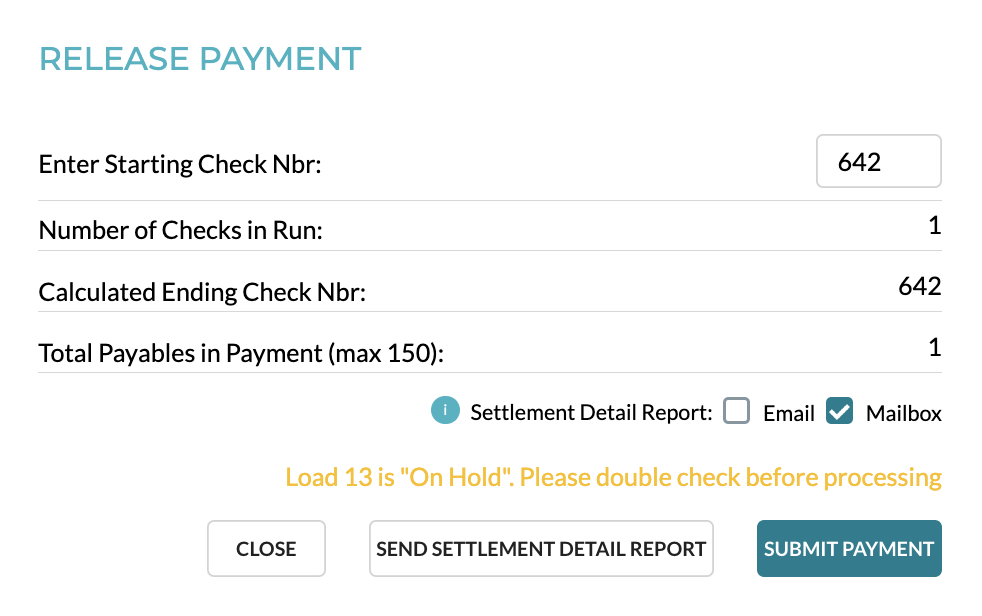Image resolution: width=982 pixels, height=616 pixels.
Task: Click SEND SETTLEMENT DETAIL REPORT
Action: pos(541,548)
